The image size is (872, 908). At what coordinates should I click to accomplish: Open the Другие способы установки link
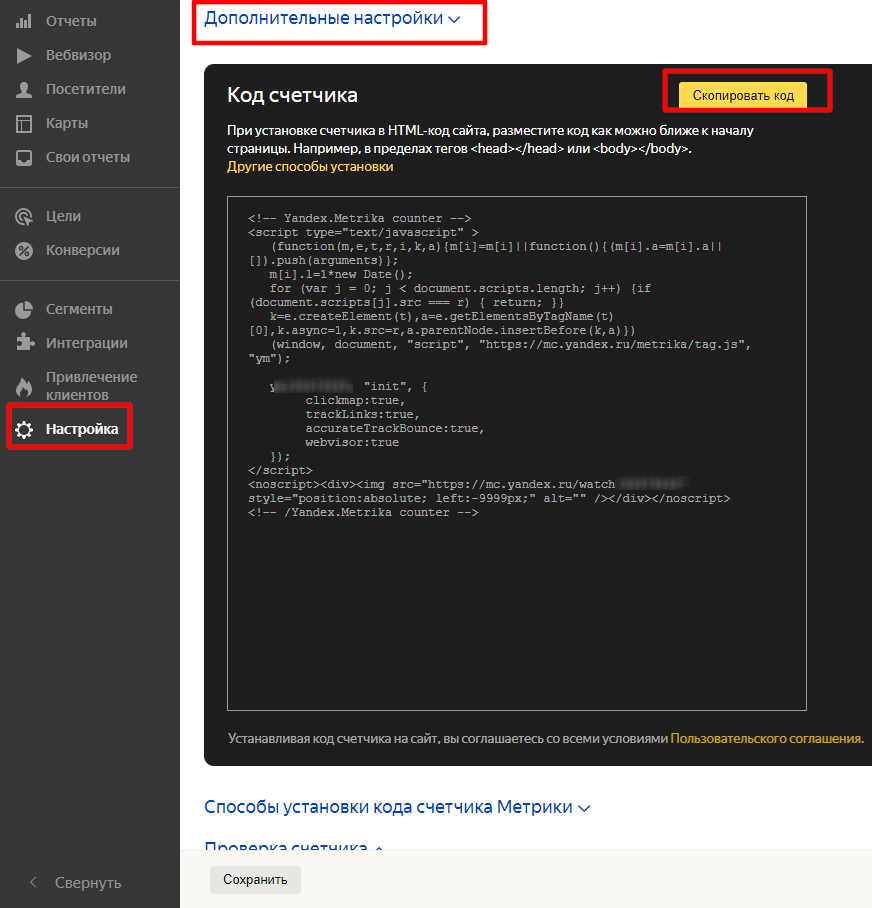pyautogui.click(x=310, y=167)
